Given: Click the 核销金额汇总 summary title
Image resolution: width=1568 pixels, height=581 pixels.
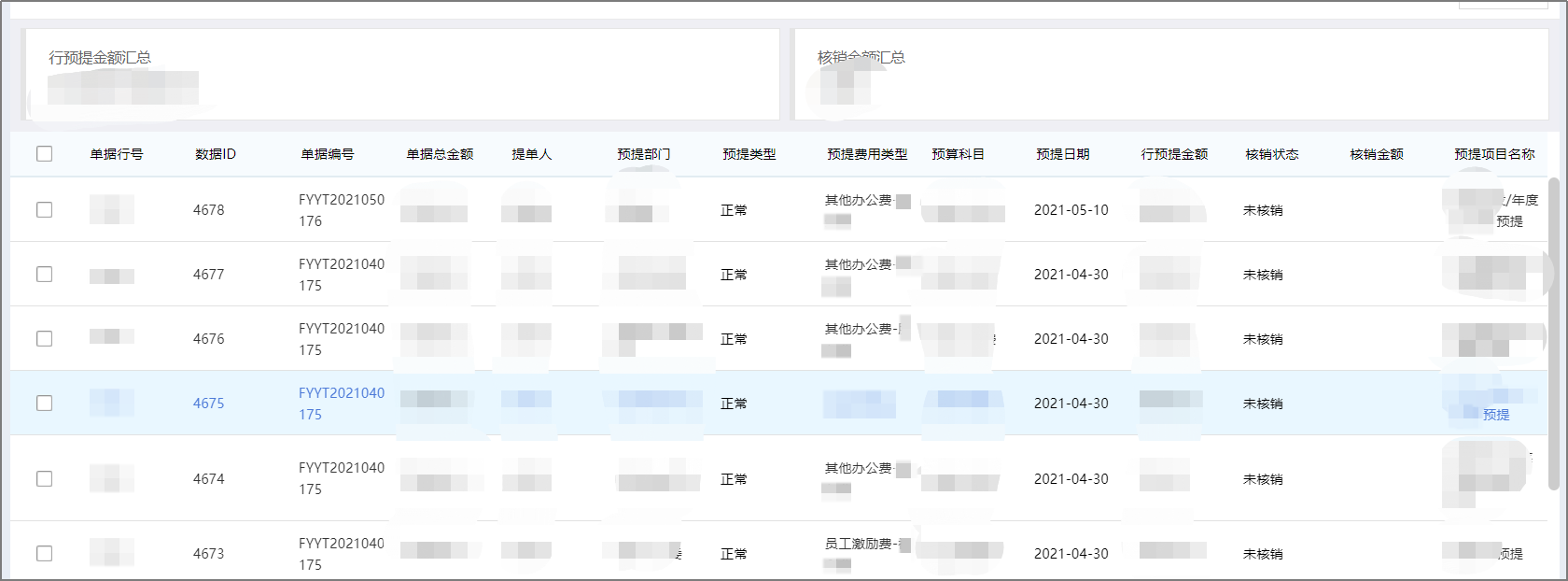Looking at the screenshot, I should 861,58.
